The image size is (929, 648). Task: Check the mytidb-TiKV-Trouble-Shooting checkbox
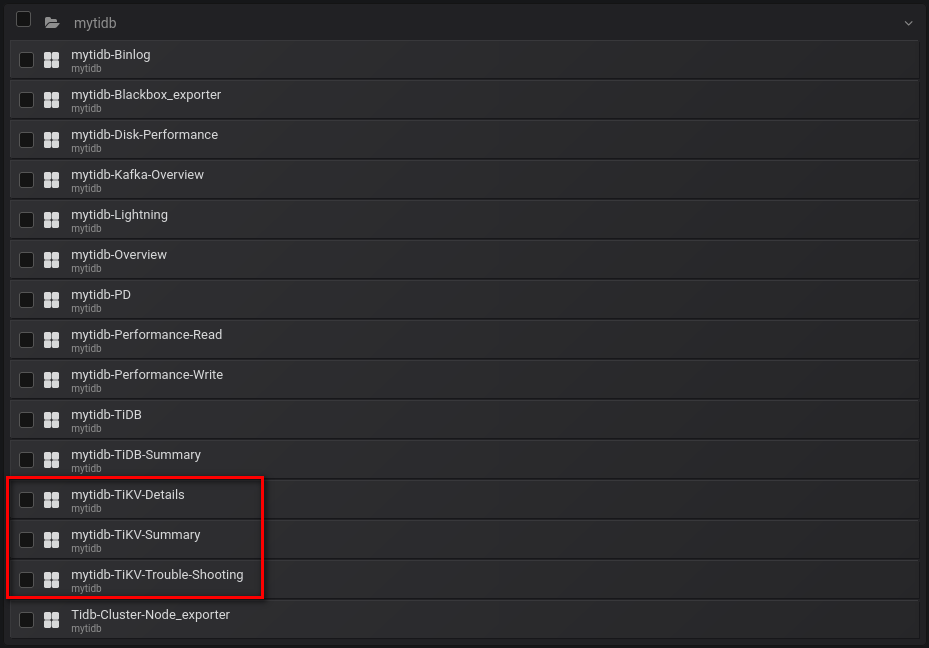click(27, 579)
